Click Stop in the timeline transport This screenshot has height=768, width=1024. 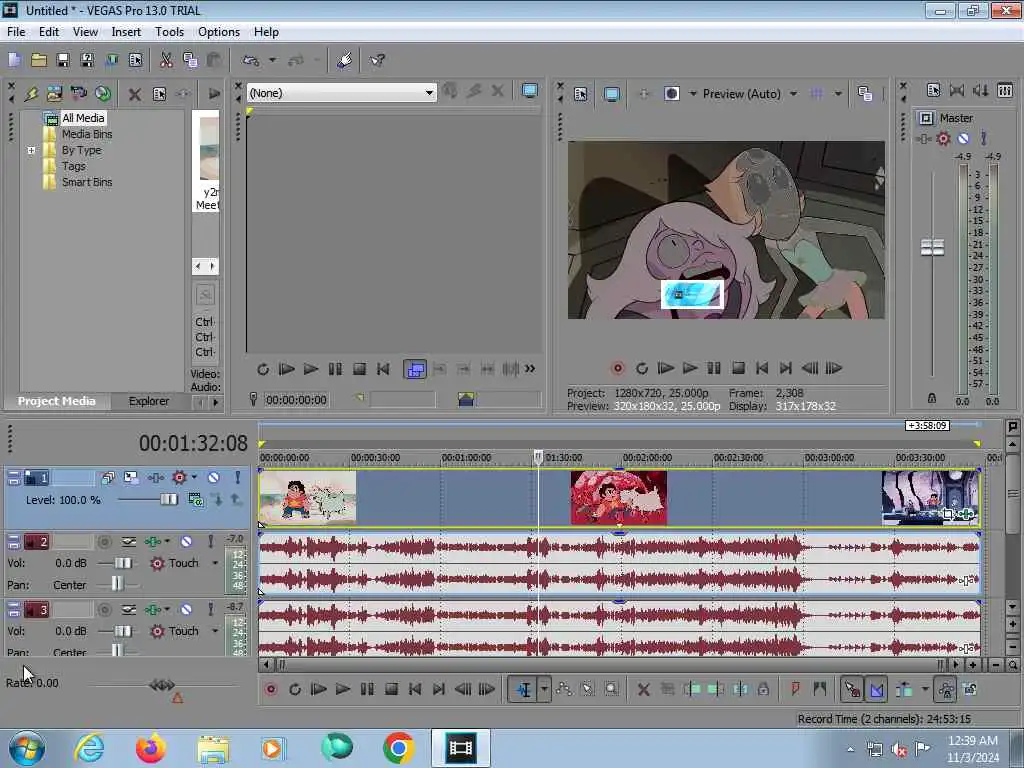[391, 689]
